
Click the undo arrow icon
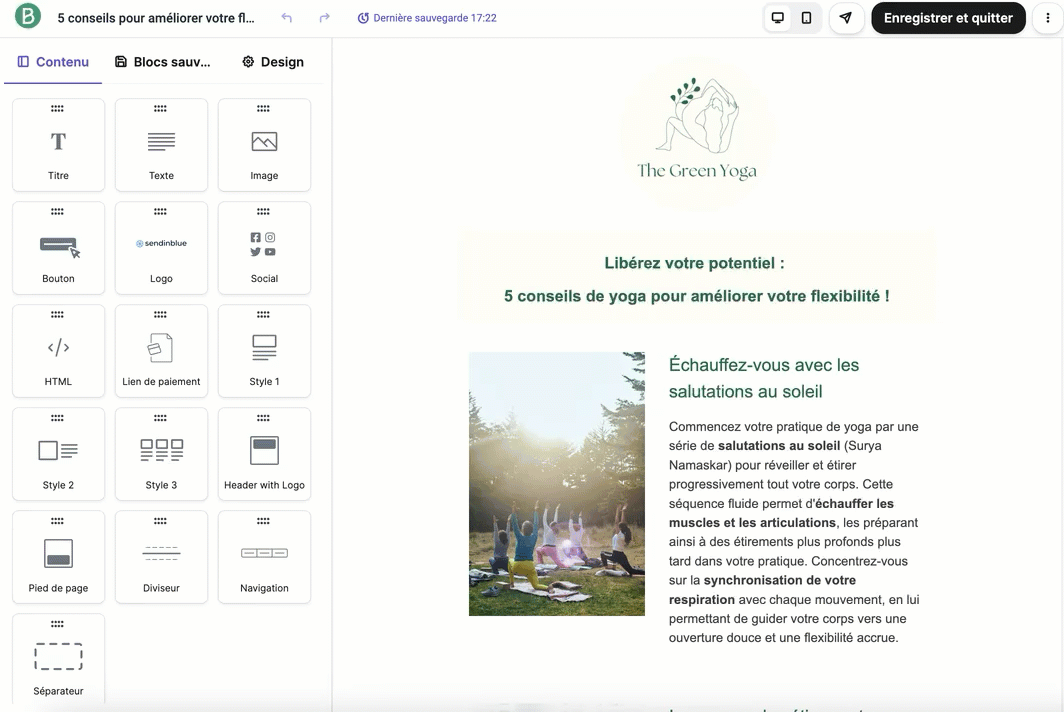[287, 18]
